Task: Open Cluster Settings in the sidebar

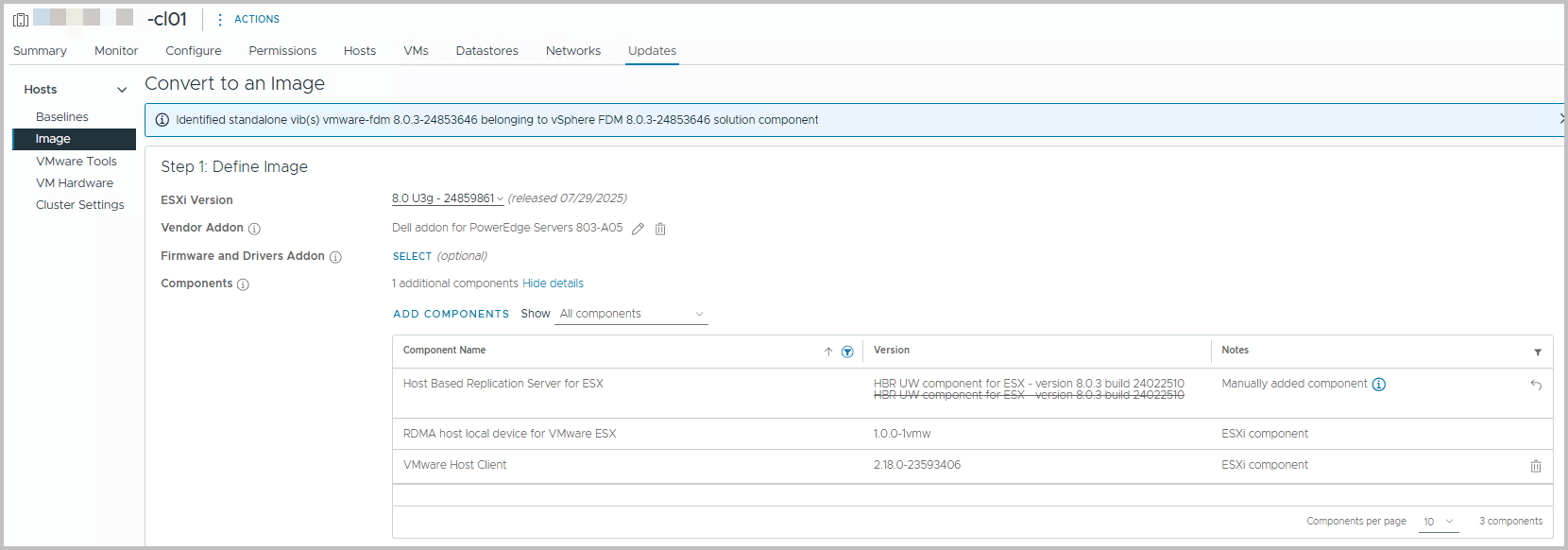Action: [x=80, y=205]
